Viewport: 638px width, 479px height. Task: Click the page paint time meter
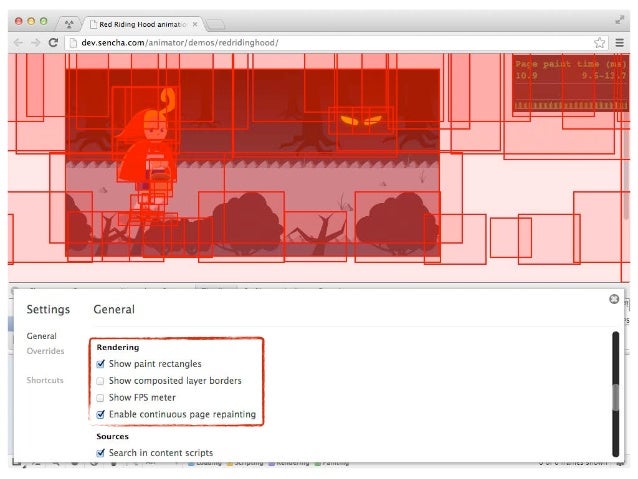coord(570,83)
